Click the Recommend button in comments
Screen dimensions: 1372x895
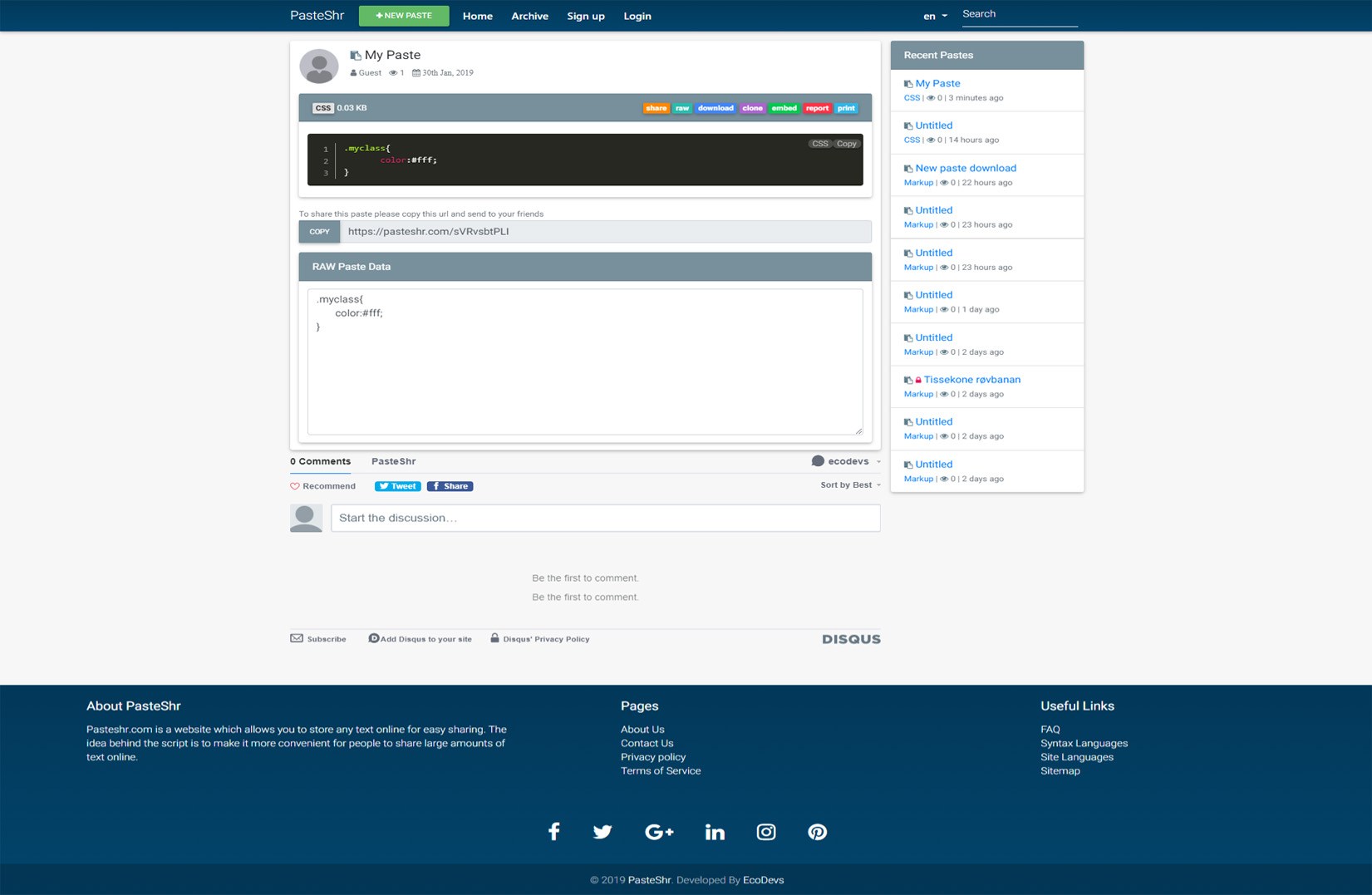coord(322,486)
